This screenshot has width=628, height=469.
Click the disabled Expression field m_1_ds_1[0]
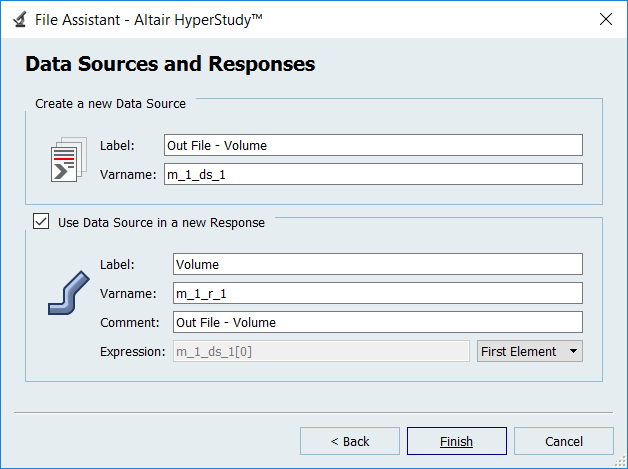[x=320, y=351]
